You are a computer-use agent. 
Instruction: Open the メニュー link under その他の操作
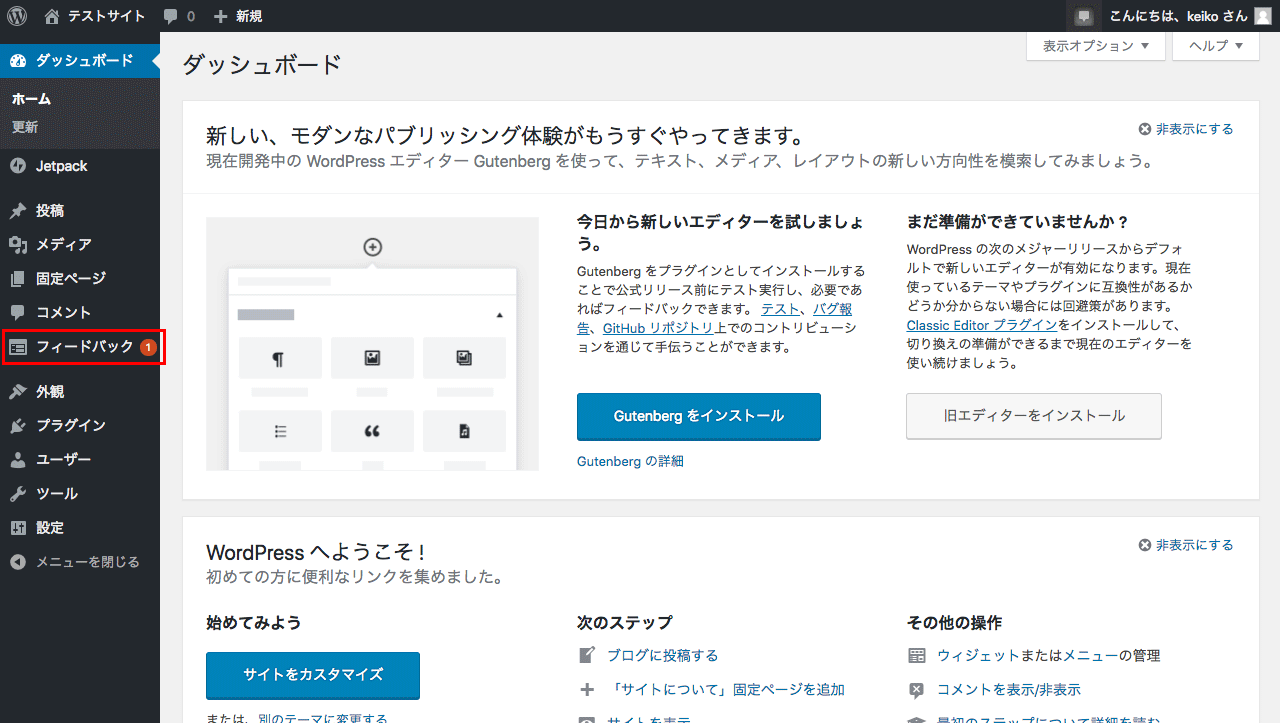pos(1090,656)
